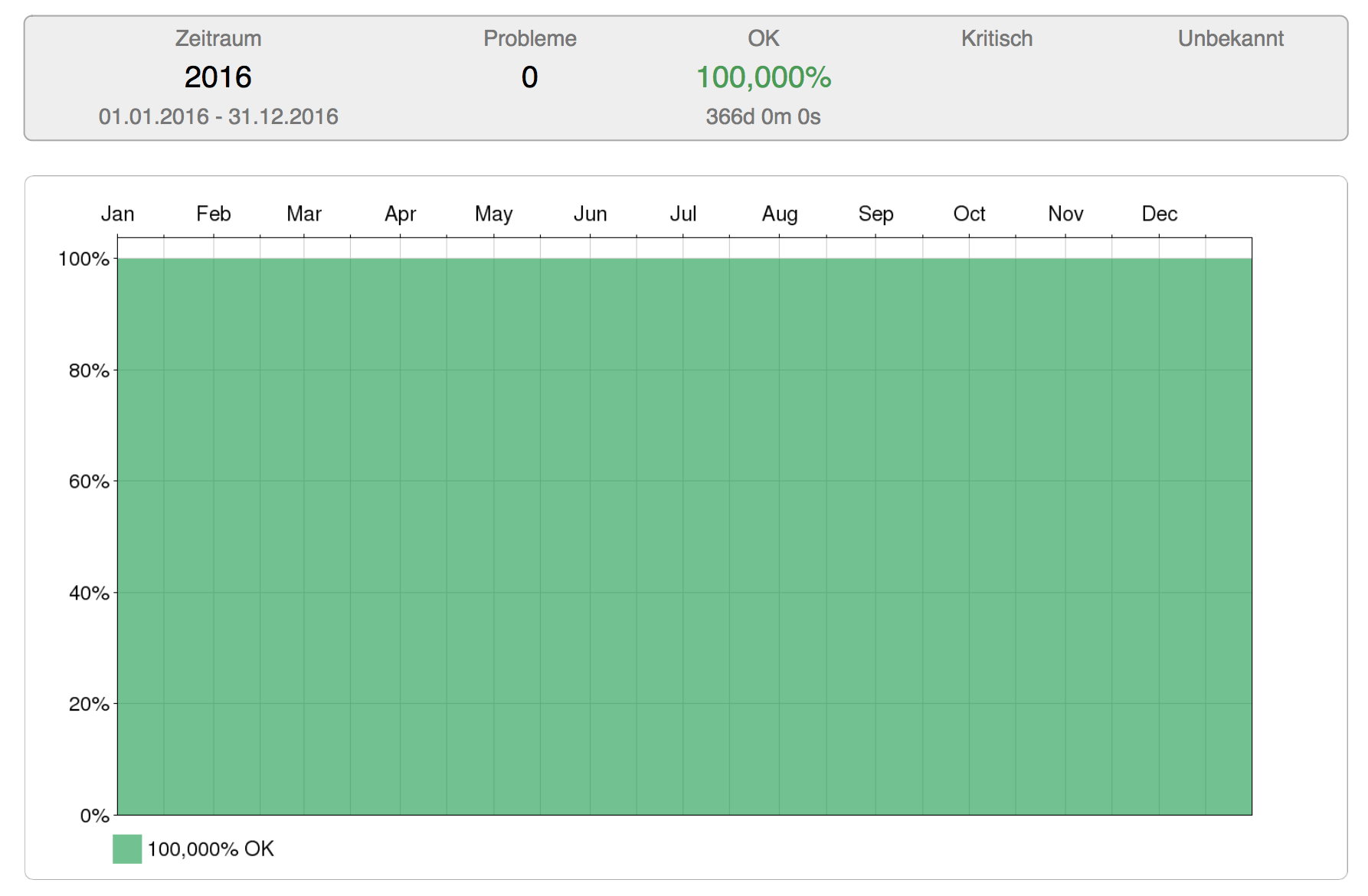Click the 'Dec' month axis label
The height and width of the screenshot is (896, 1368).
tap(1160, 214)
